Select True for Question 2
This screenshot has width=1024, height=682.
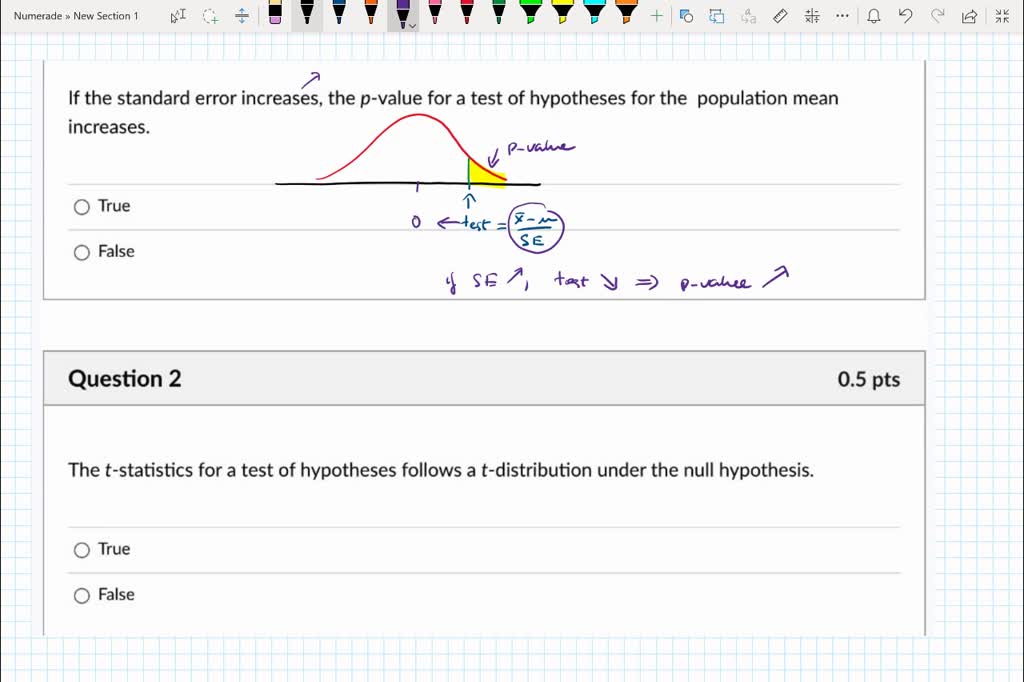click(x=81, y=549)
